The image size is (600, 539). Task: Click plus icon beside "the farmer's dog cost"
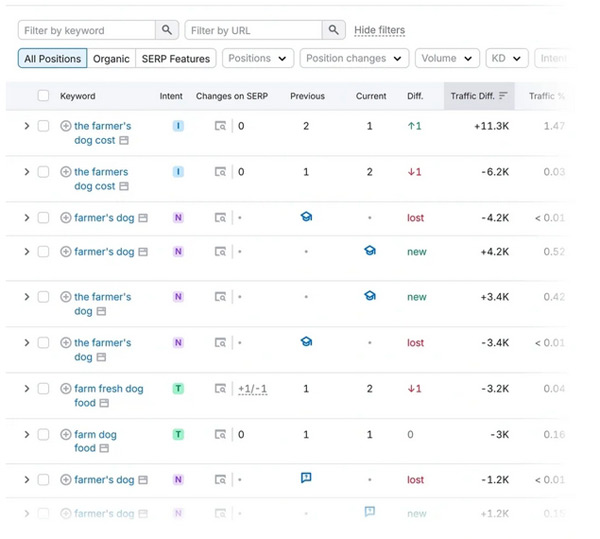tap(66, 126)
